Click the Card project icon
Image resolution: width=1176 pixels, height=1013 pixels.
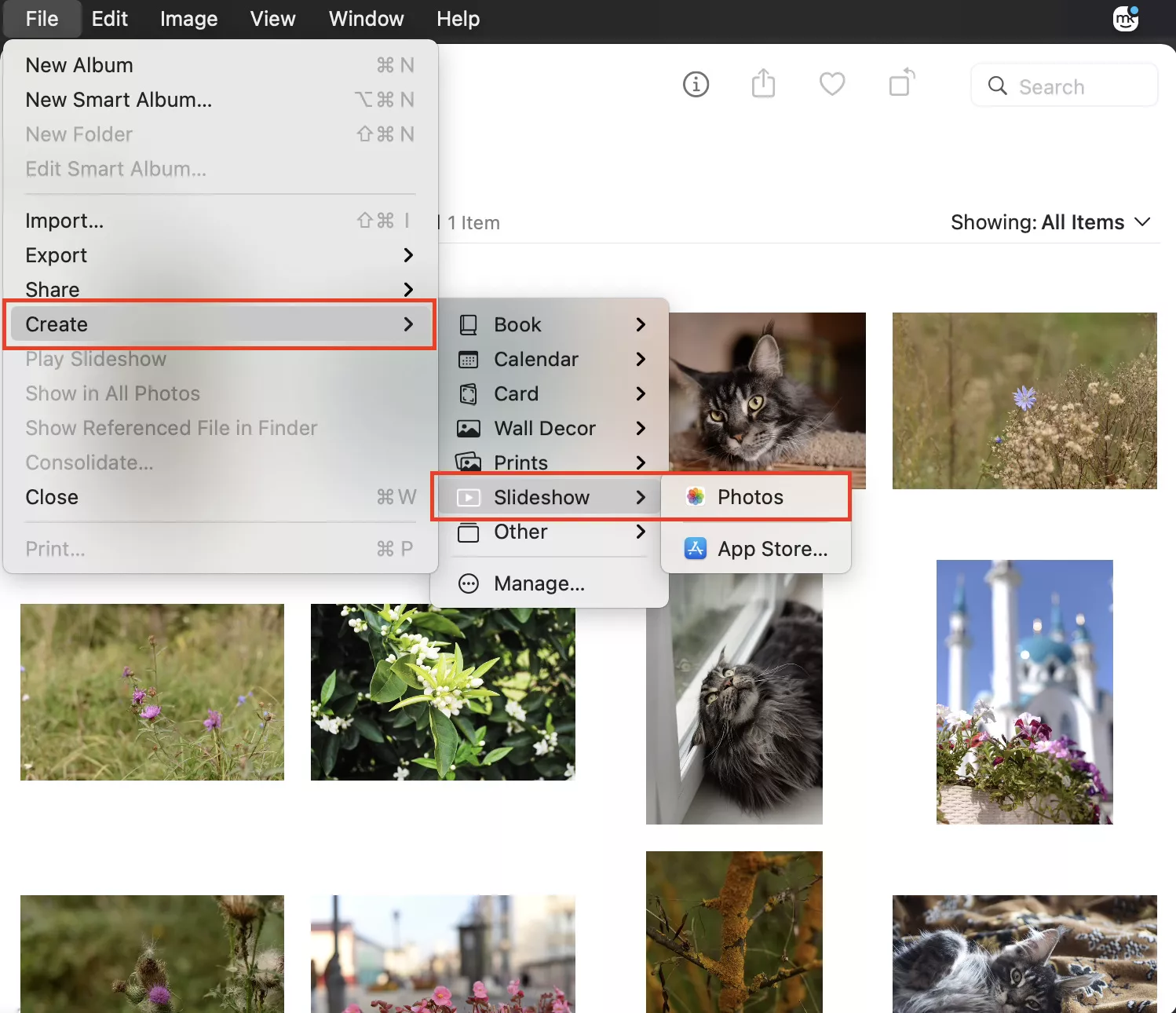(x=469, y=393)
